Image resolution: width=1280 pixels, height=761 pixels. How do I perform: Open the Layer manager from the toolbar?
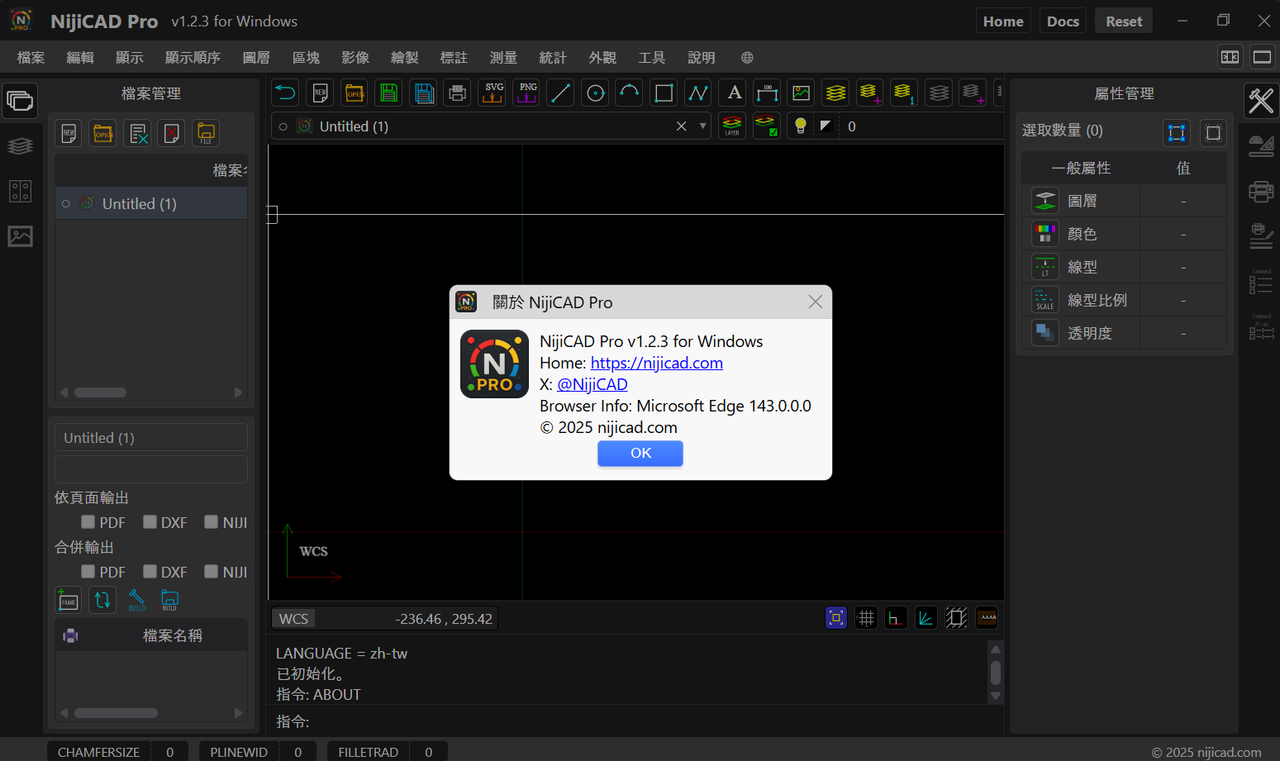pyautogui.click(x=835, y=92)
